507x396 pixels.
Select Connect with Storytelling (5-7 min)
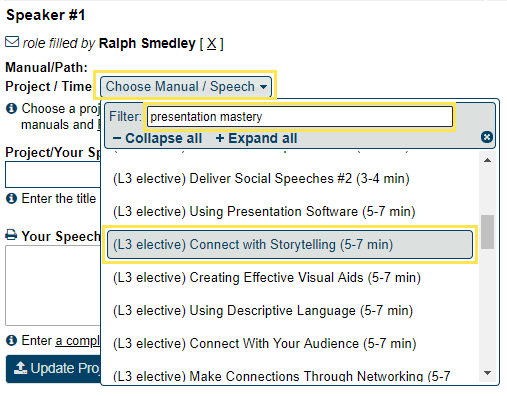pos(290,245)
